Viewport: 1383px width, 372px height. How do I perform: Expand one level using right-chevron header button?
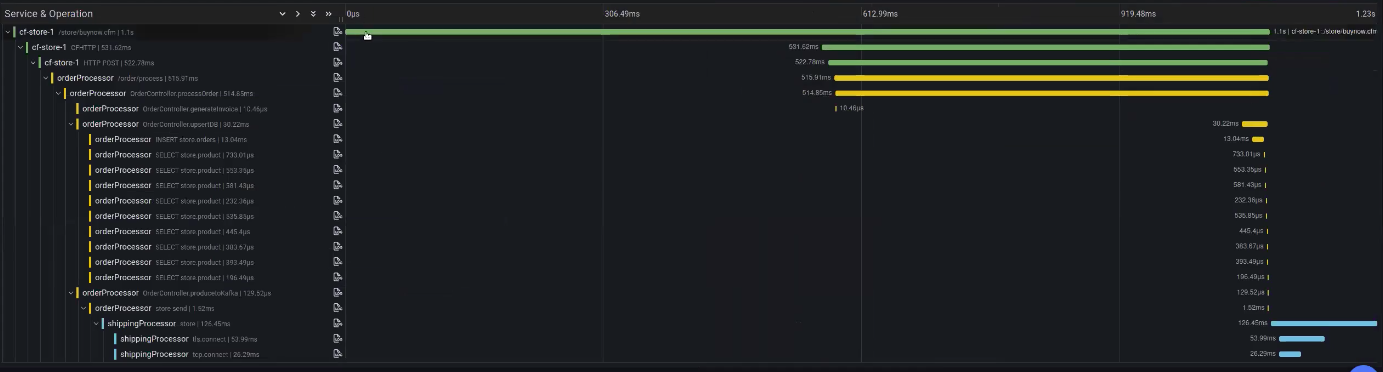pyautogui.click(x=297, y=14)
